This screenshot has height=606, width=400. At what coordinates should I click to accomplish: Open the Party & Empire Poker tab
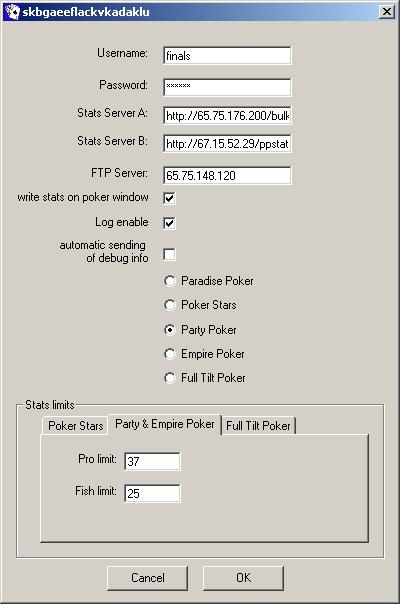click(165, 424)
